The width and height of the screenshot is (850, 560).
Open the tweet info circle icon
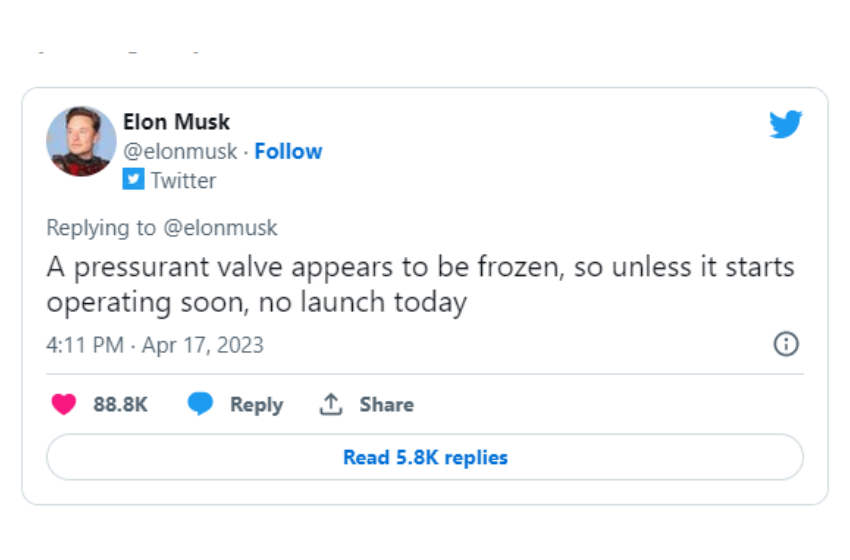click(x=785, y=344)
